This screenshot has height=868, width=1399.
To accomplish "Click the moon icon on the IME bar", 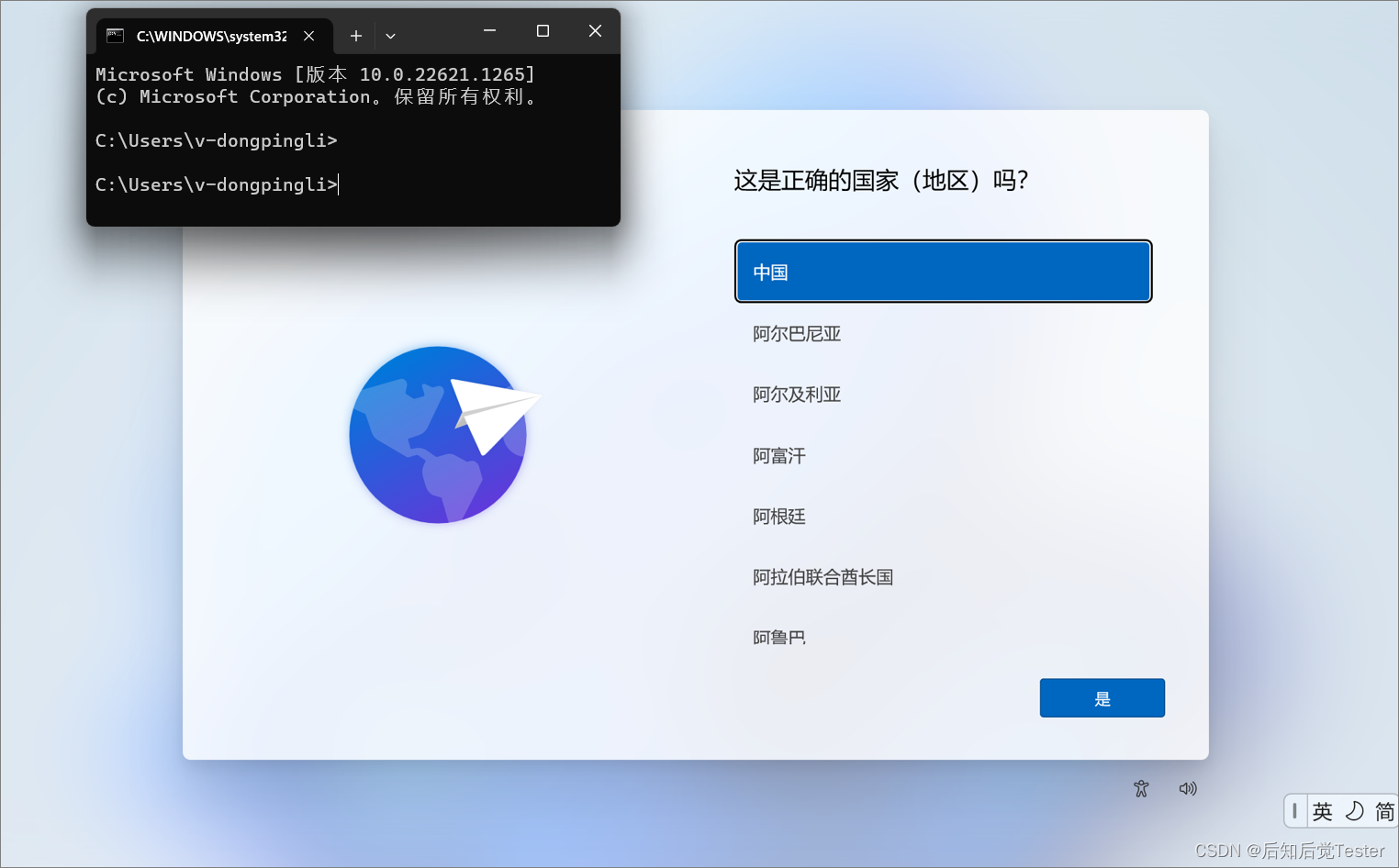I will (1354, 811).
